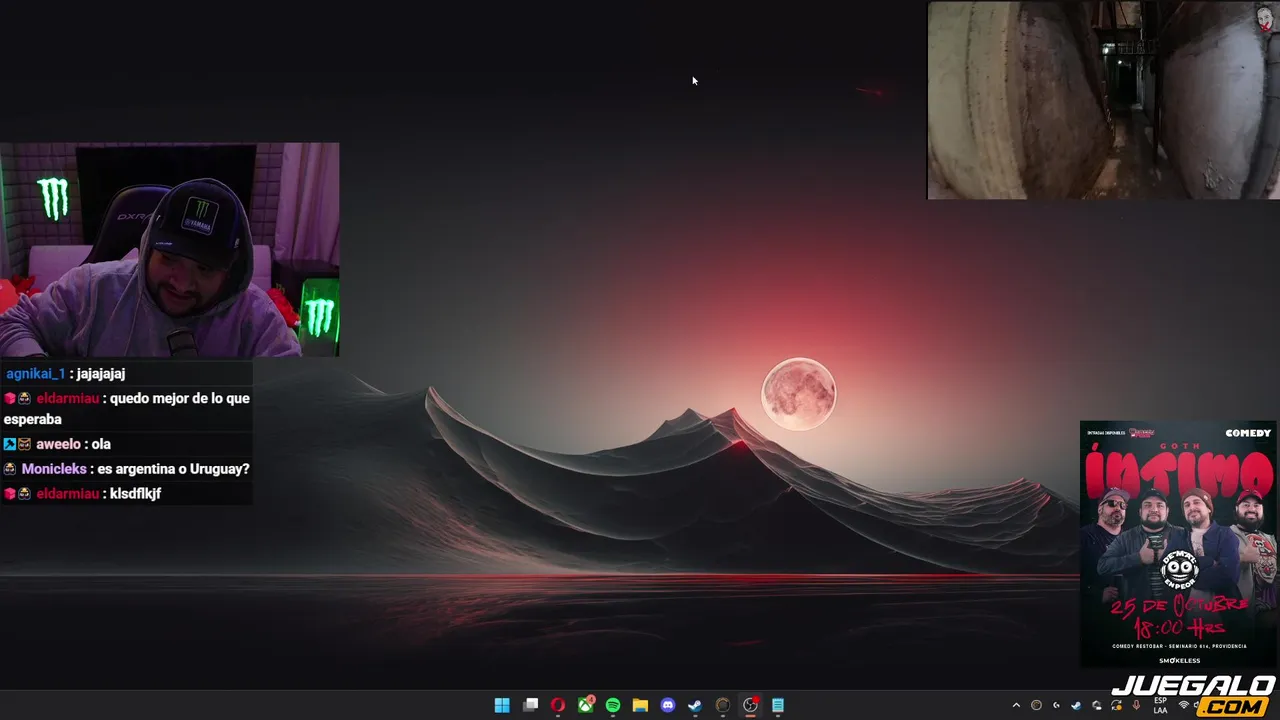1280x720 pixels.
Task: Click the red microphone tray icon
Action: [x=1136, y=705]
